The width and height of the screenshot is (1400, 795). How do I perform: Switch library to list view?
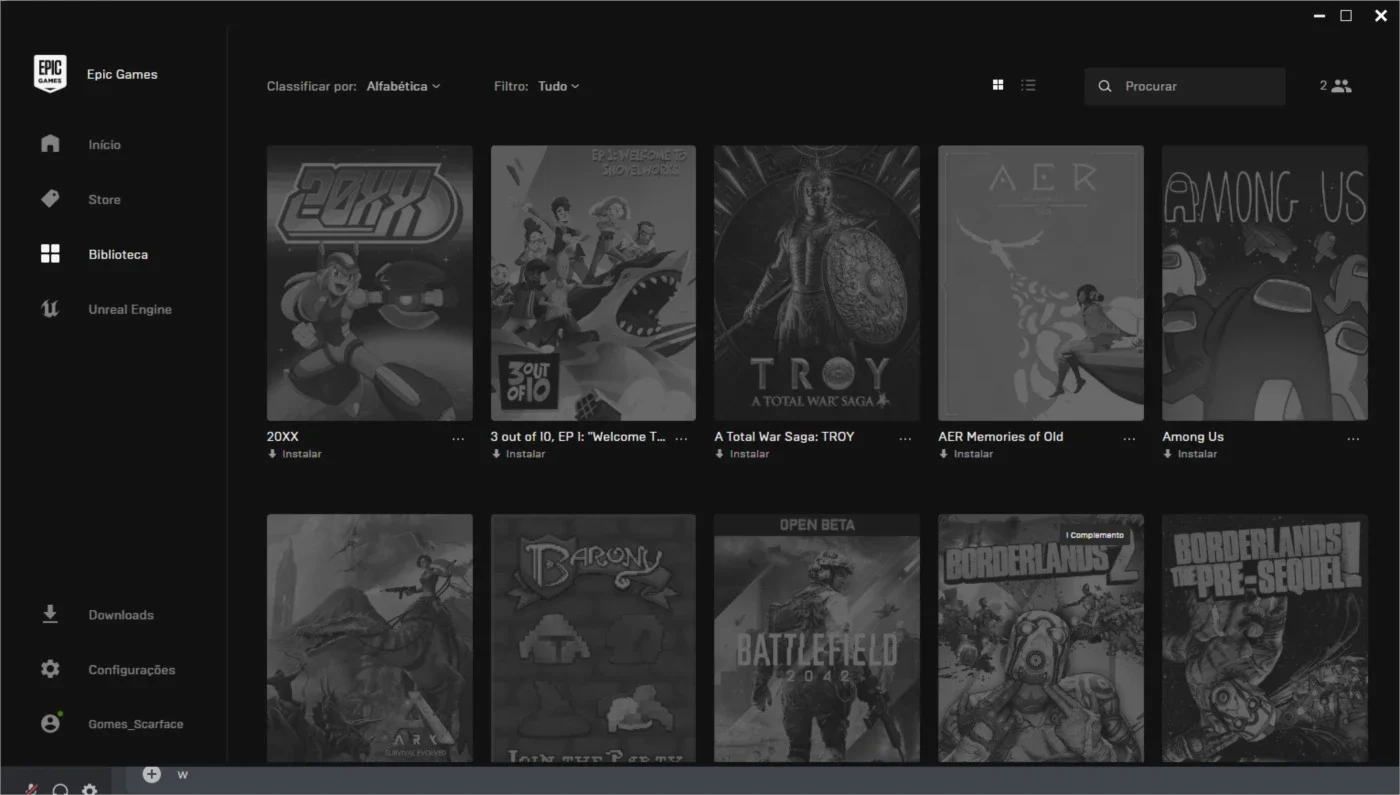pos(1028,85)
